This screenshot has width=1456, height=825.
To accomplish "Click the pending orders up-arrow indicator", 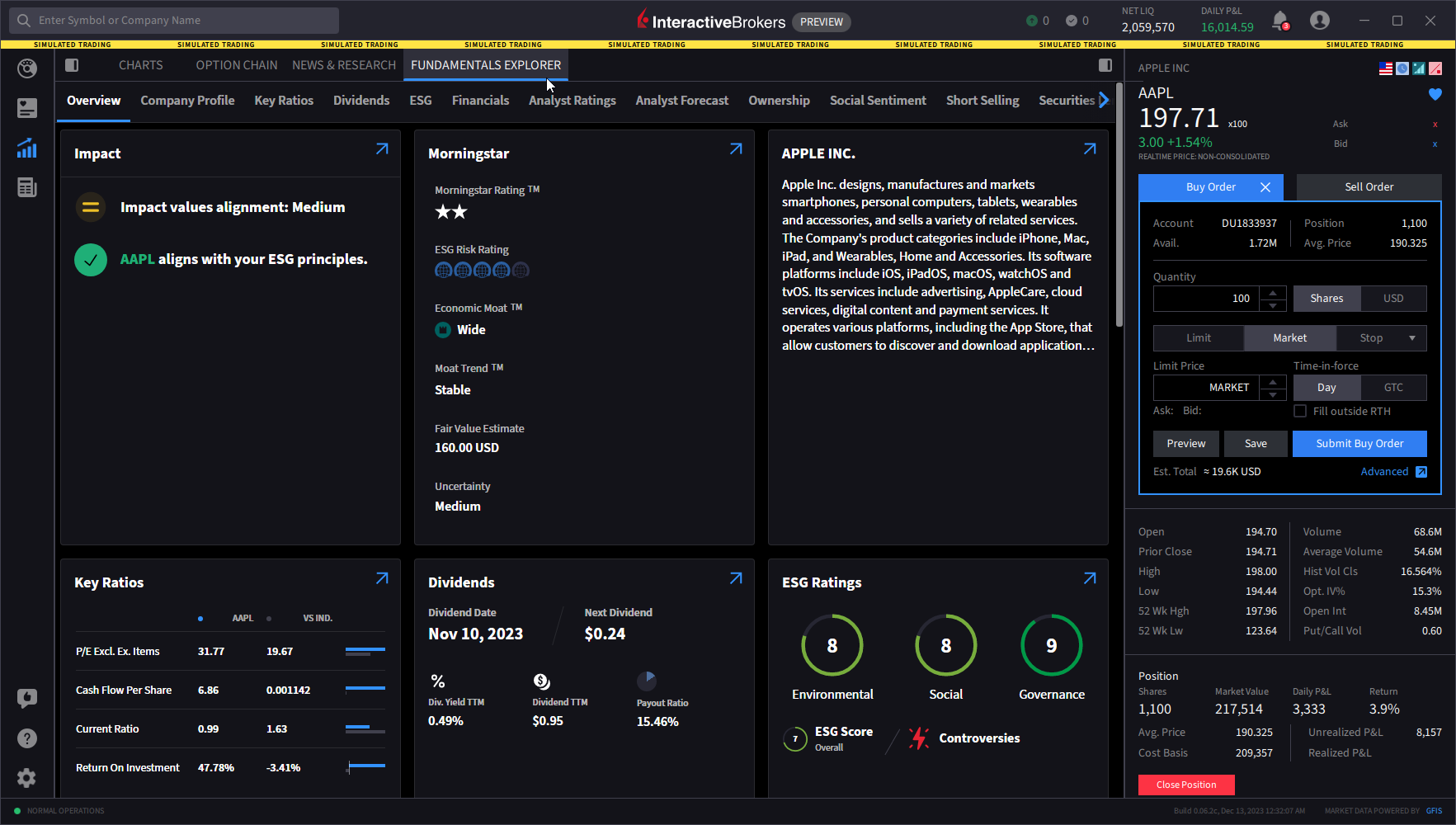I will [x=1031, y=21].
